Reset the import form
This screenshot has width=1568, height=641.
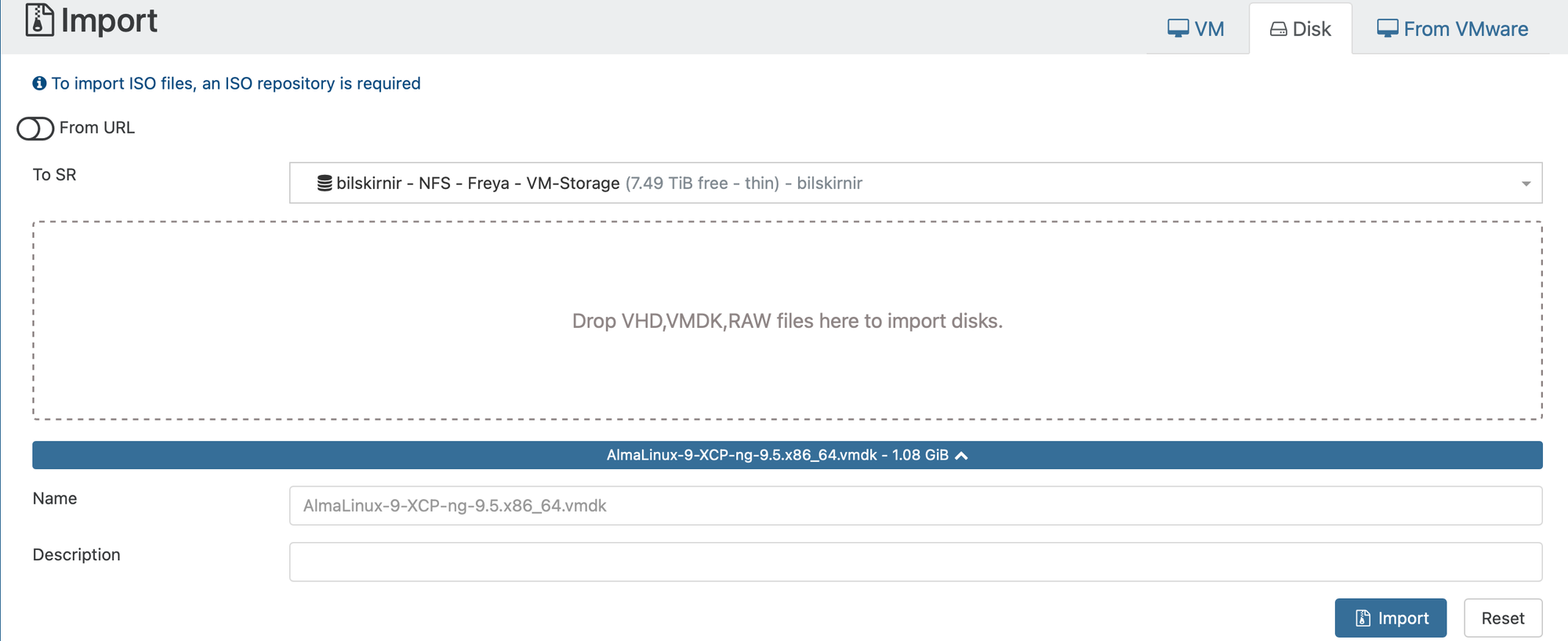pyautogui.click(x=1503, y=618)
